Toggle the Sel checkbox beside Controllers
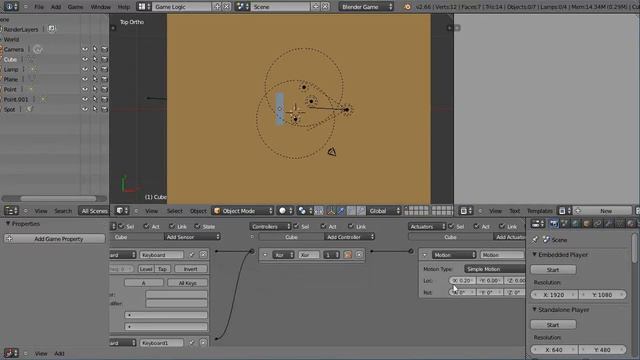This screenshot has width=640, height=360. [296, 226]
